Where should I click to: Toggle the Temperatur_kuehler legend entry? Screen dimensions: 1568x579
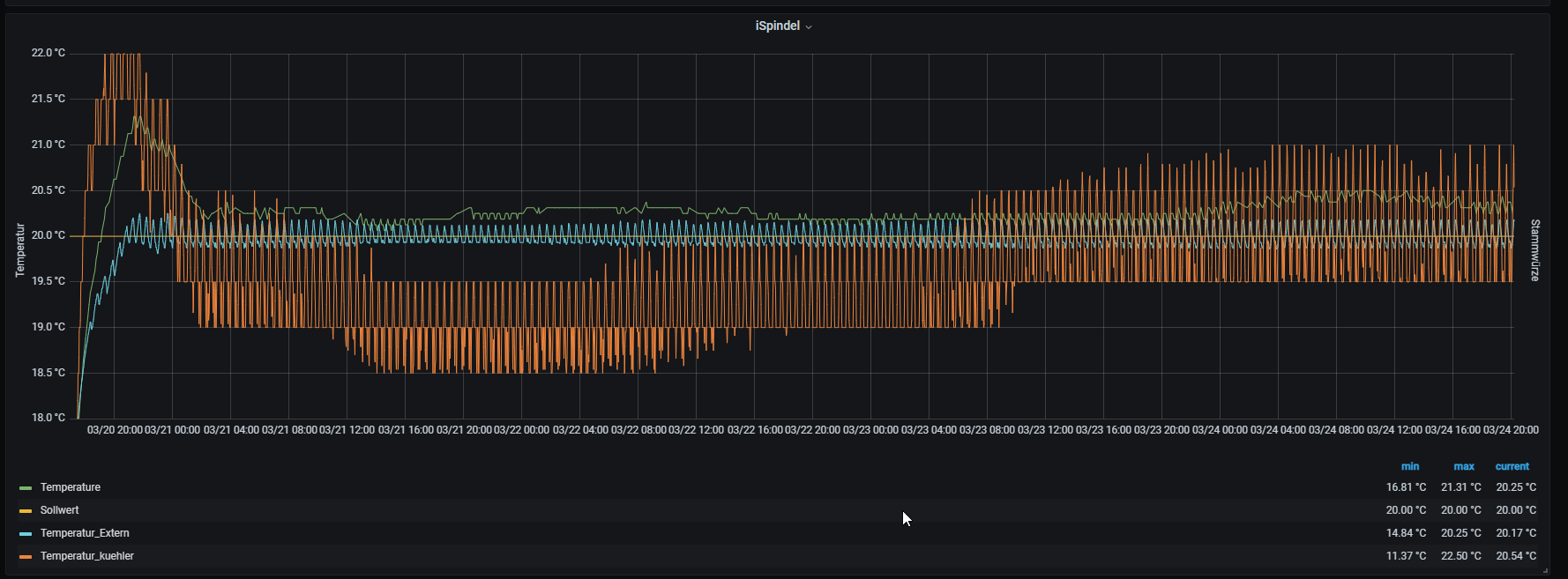[86, 556]
